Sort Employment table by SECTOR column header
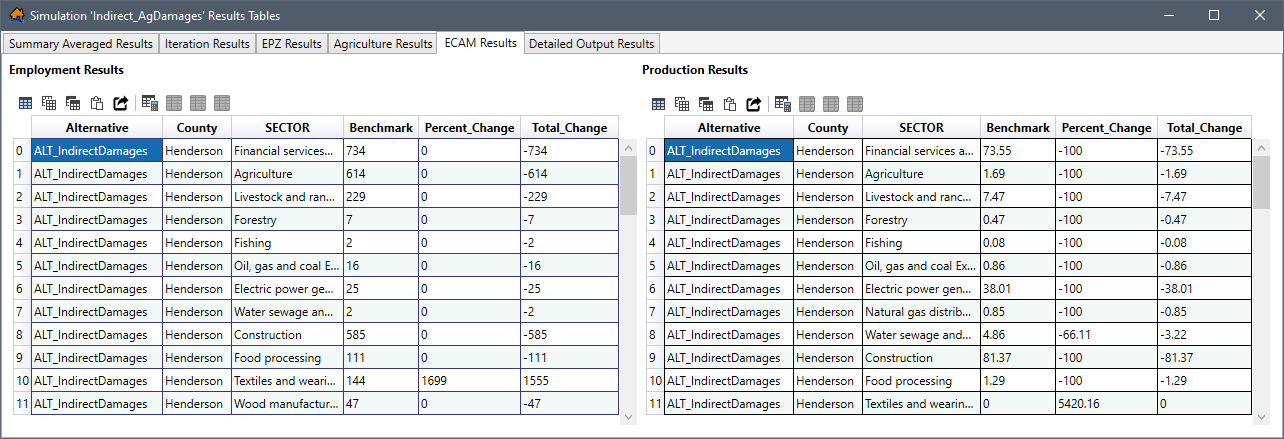This screenshot has height=439, width=1284. click(x=287, y=128)
